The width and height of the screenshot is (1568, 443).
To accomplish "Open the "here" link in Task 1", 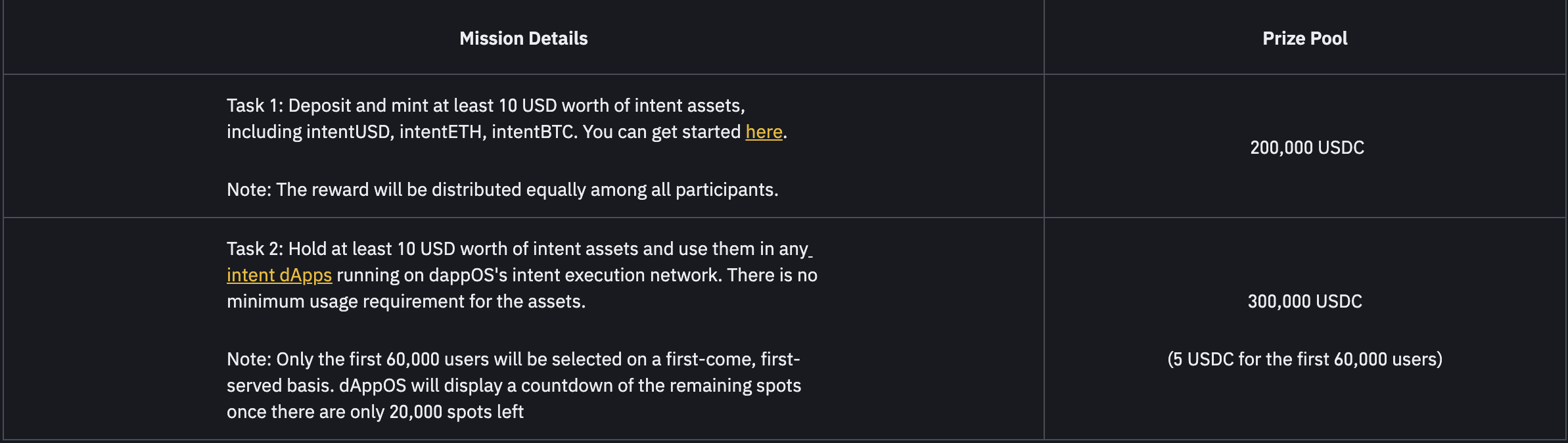I will [x=764, y=132].
